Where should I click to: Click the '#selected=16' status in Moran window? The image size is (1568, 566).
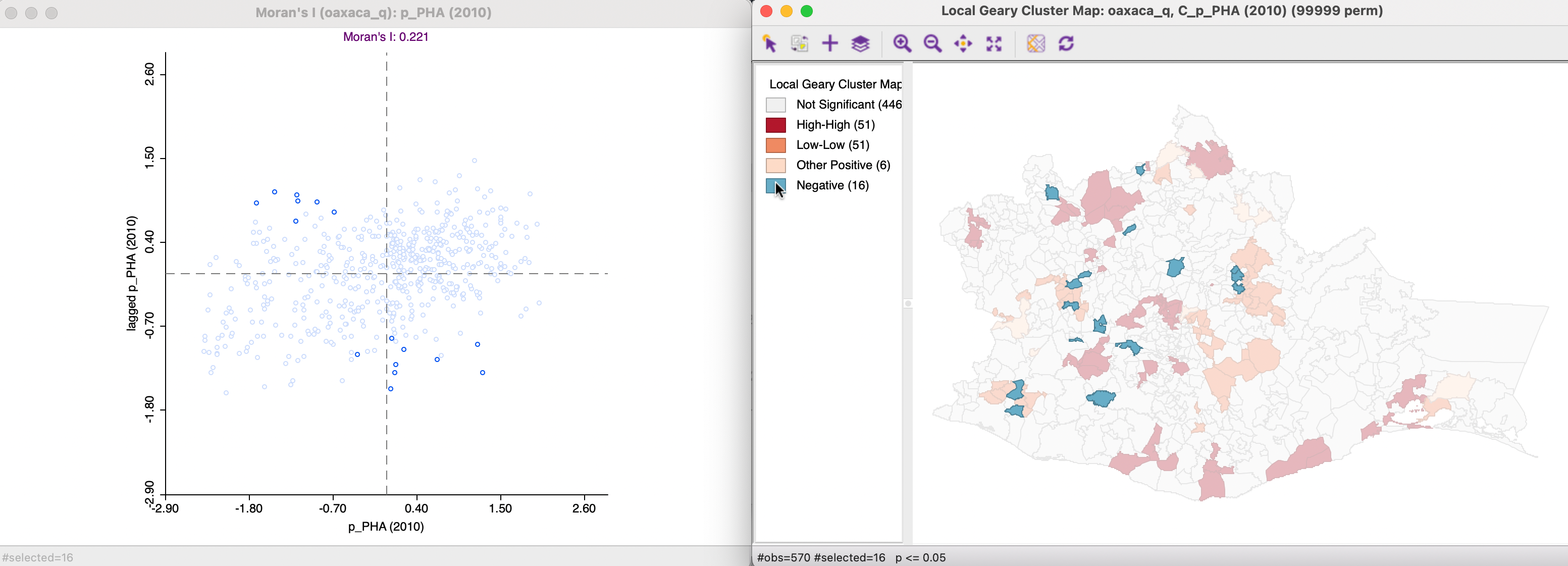tap(38, 557)
